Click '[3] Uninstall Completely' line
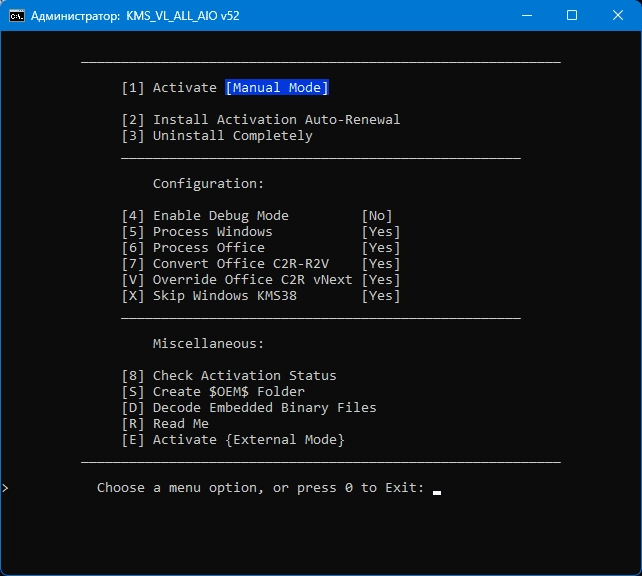Screen dimensions: 642x576 [217, 136]
